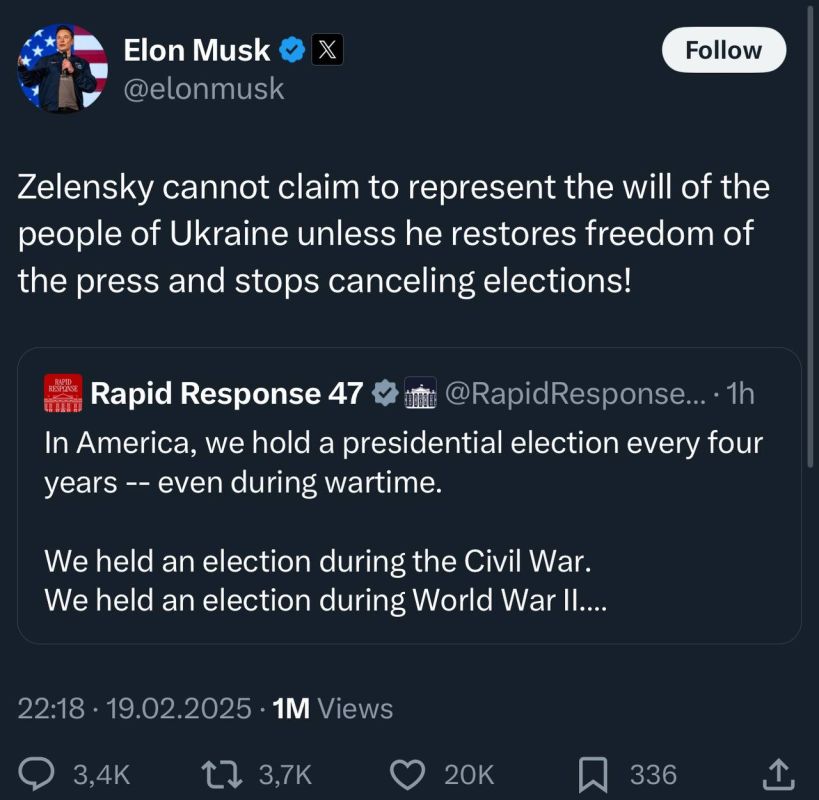Like the post with heart icon
The height and width of the screenshot is (800, 819).
click(408, 774)
